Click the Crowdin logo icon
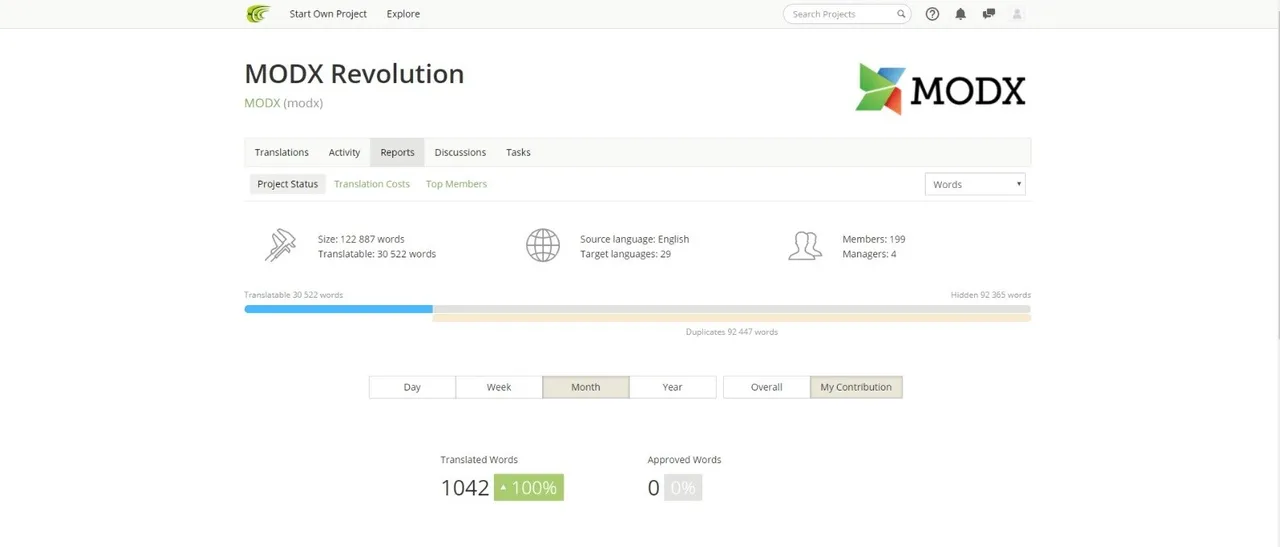Screen dimensions: 1280x547 (258, 14)
